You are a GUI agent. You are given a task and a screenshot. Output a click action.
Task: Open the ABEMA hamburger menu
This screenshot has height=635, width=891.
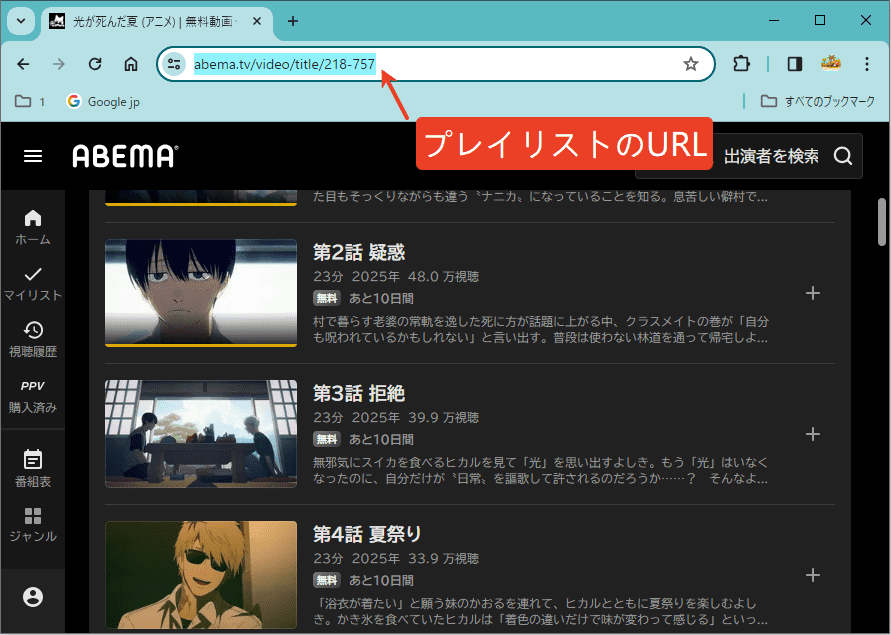[x=33, y=156]
